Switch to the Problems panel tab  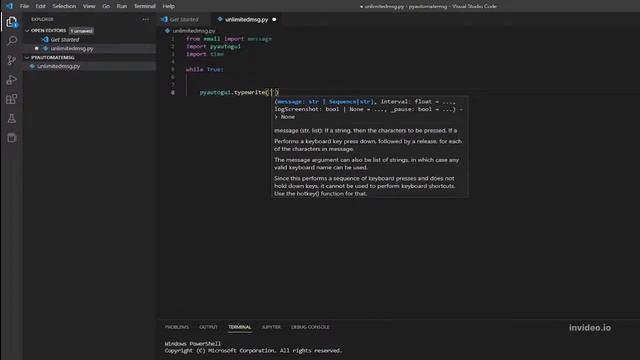177,327
